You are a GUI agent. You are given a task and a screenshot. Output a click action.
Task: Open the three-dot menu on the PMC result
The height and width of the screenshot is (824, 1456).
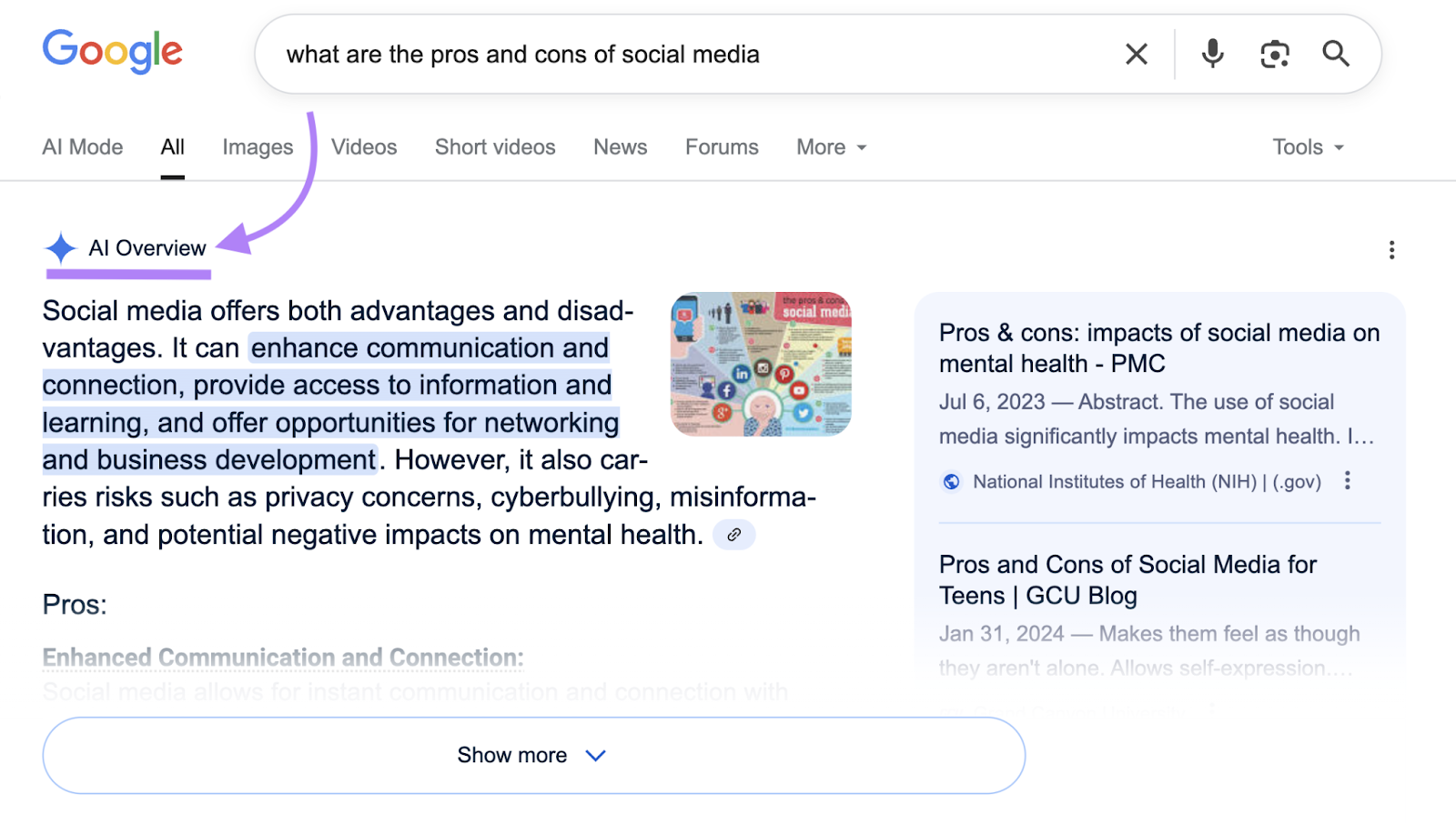1350,480
